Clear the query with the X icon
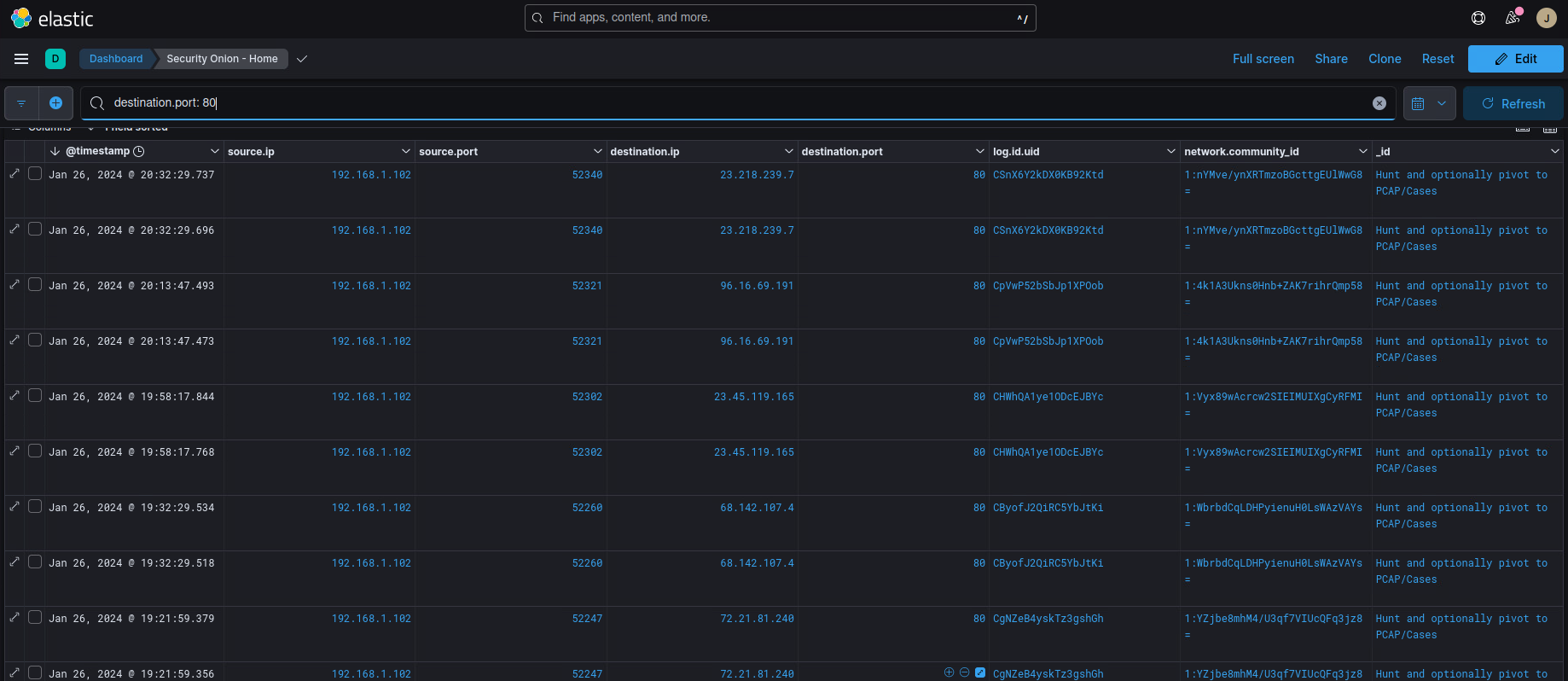 [x=1379, y=103]
